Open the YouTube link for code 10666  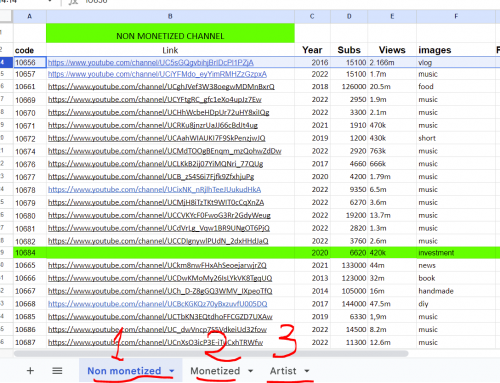pyautogui.click(x=160, y=278)
